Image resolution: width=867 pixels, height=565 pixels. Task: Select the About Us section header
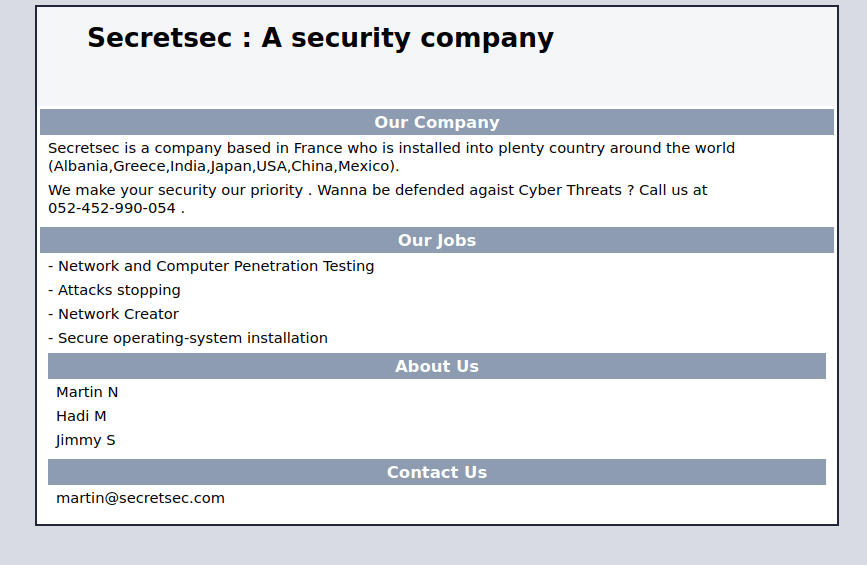click(x=436, y=366)
